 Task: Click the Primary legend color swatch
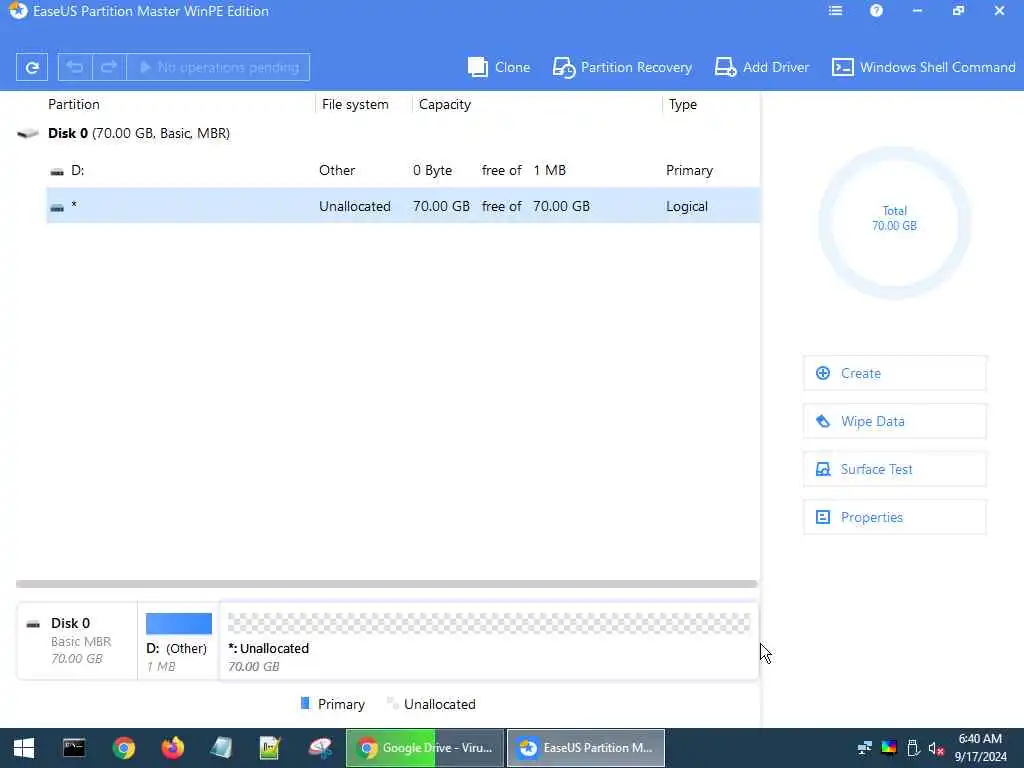[x=305, y=703]
